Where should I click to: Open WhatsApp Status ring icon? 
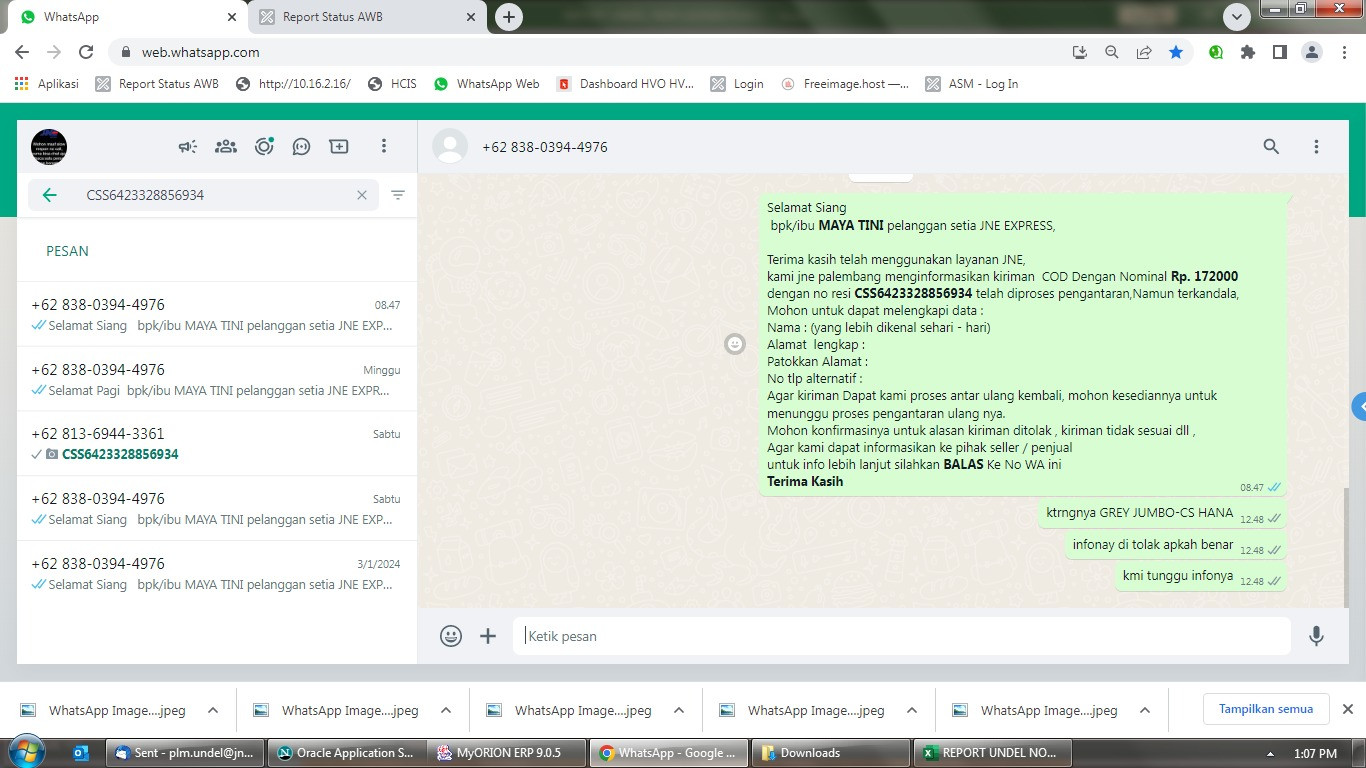pyautogui.click(x=264, y=147)
